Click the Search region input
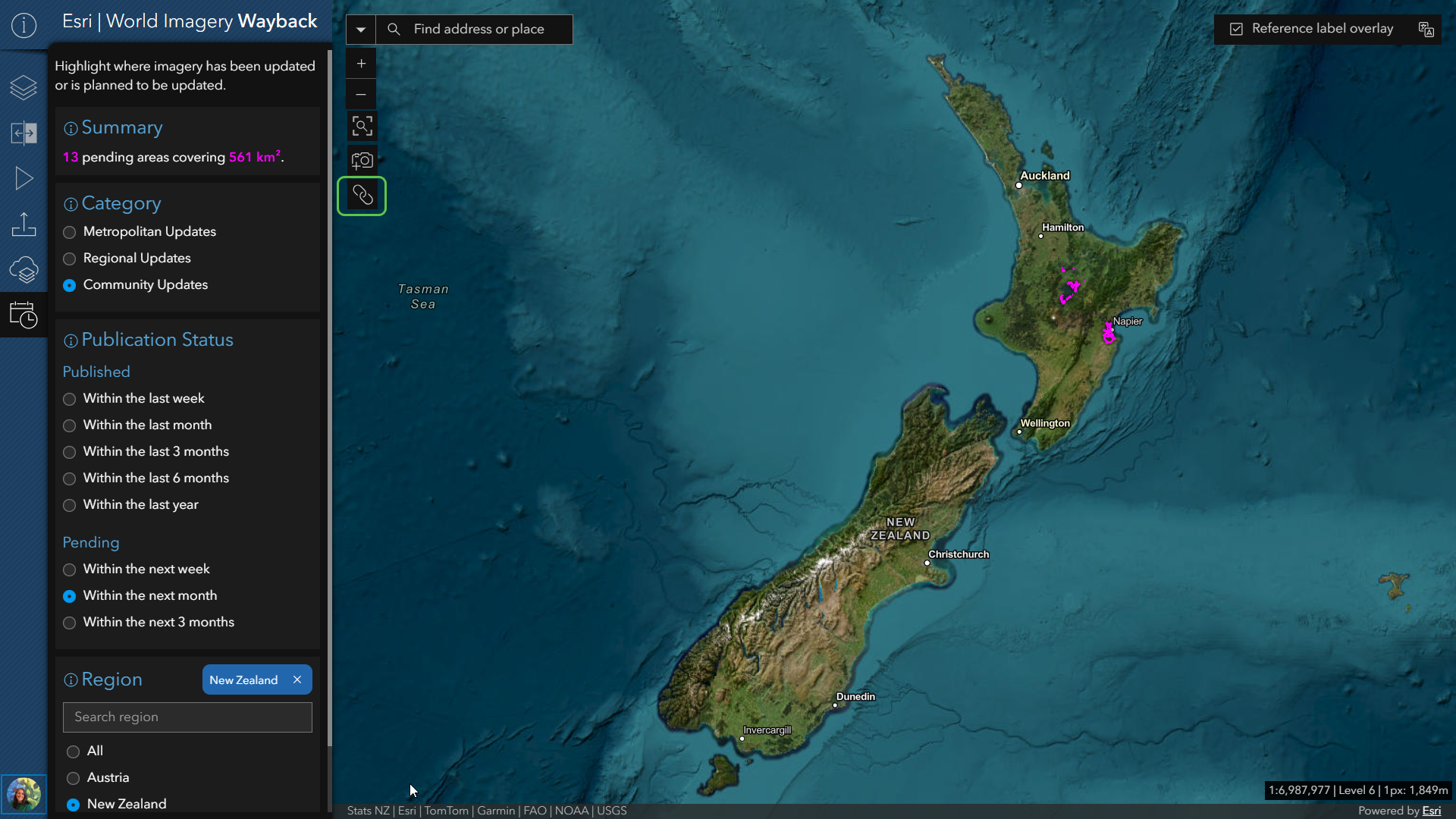 click(187, 717)
